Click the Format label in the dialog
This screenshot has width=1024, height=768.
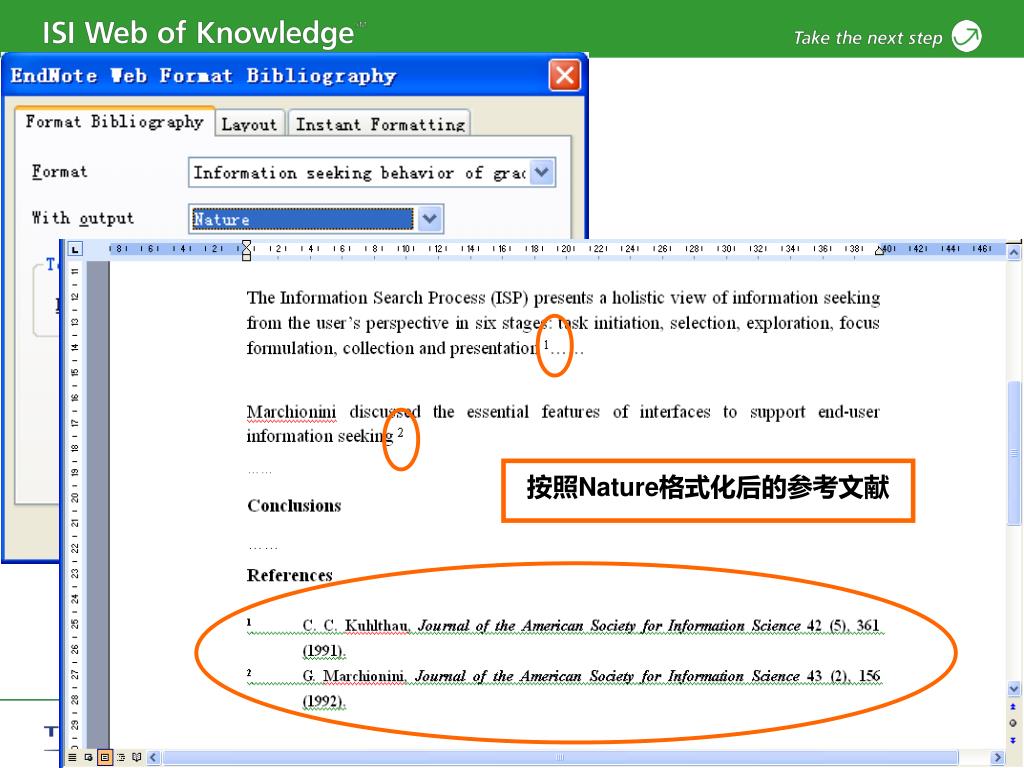(x=59, y=172)
